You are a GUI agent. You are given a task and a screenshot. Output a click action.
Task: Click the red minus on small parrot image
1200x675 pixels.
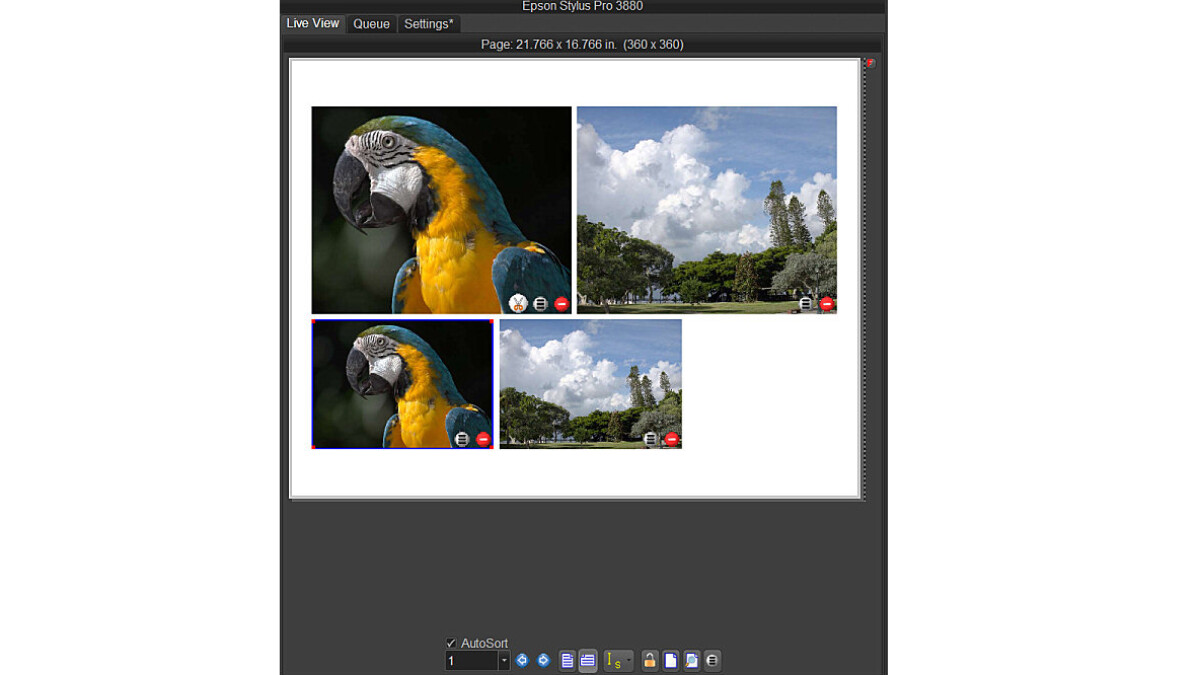coord(483,439)
